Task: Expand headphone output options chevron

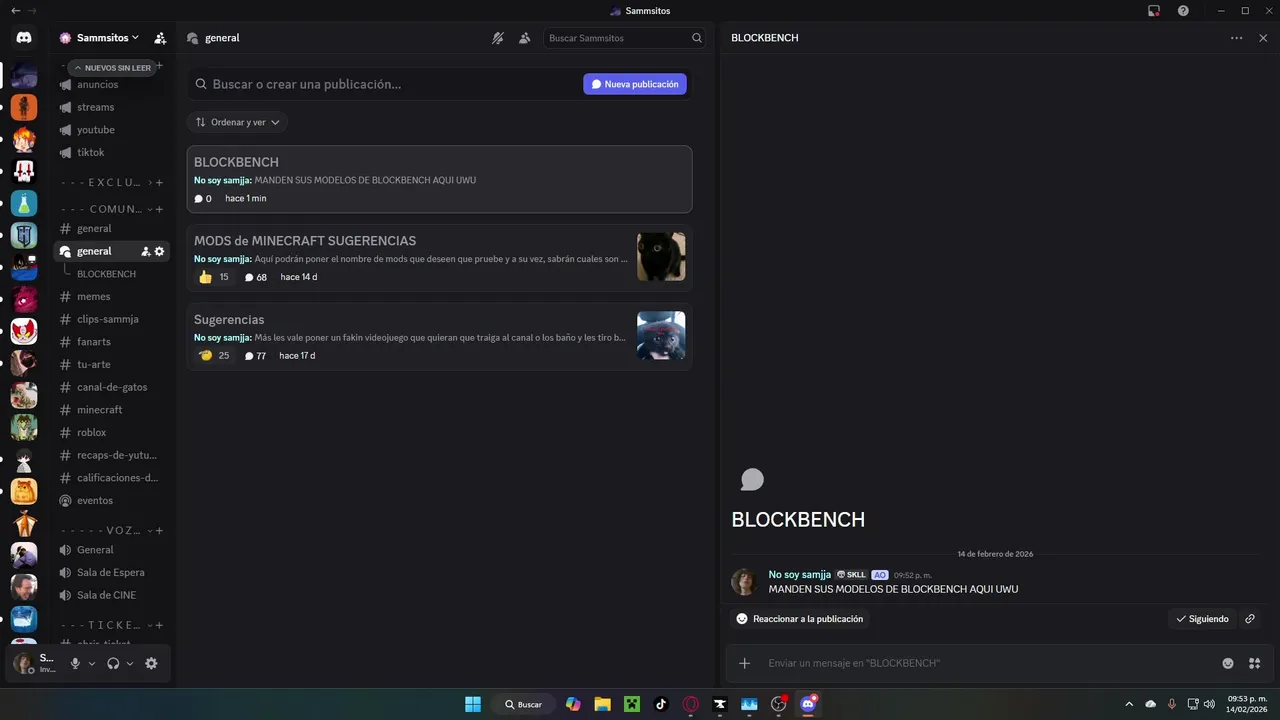Action: 130,663
